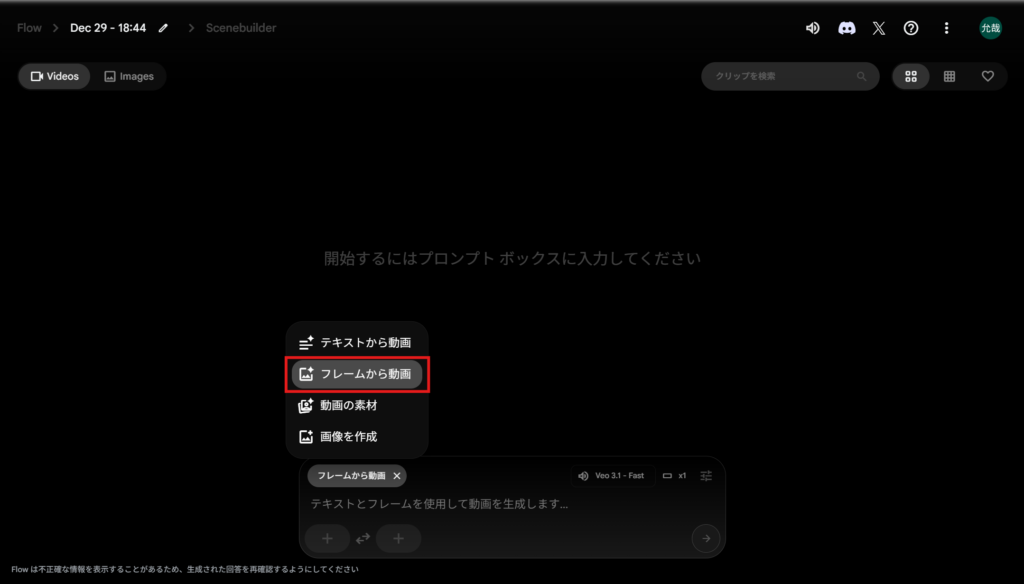Screen dimensions: 1024x584
Task: Switch to the Images tab
Action: tap(129, 76)
